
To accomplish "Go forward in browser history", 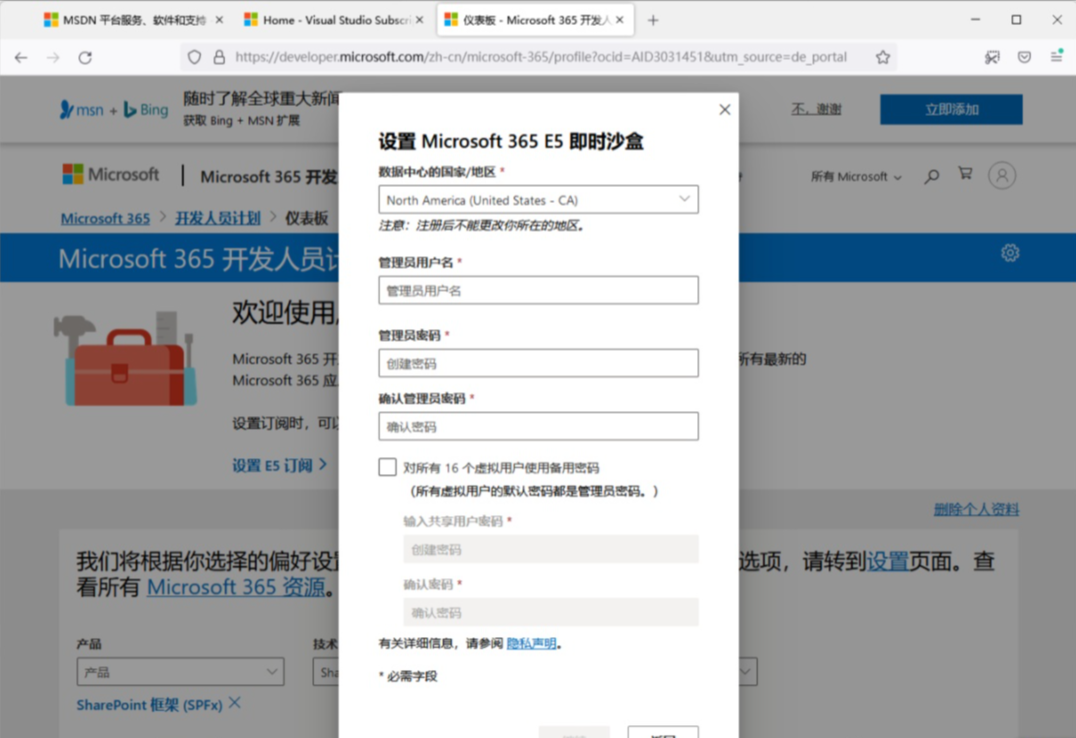I will 53,58.
